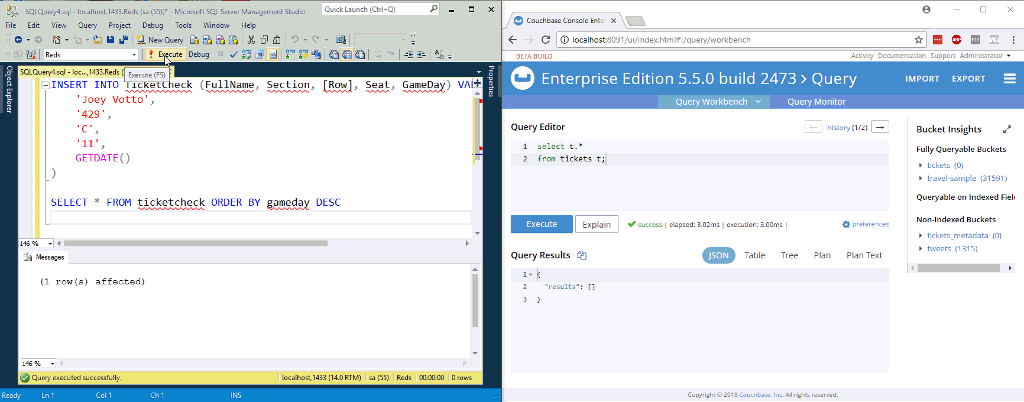Open the Query Workbench dropdown chevron
This screenshot has height=402, width=1024.
758,102
